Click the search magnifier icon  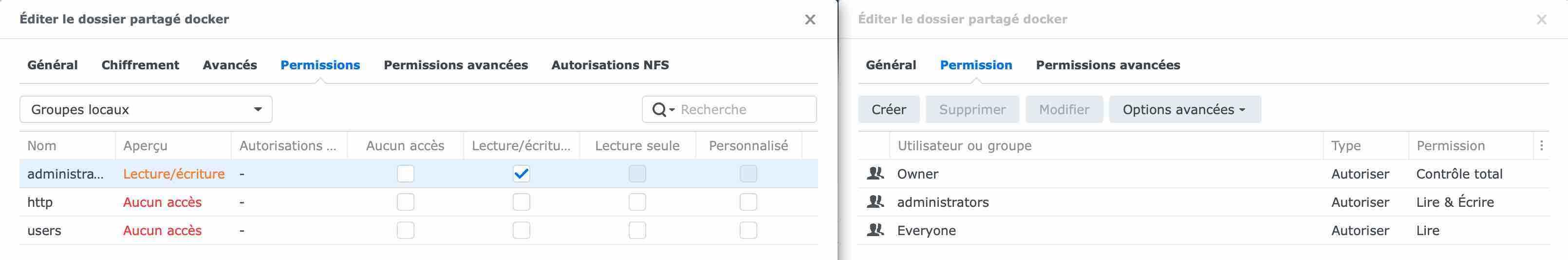658,110
